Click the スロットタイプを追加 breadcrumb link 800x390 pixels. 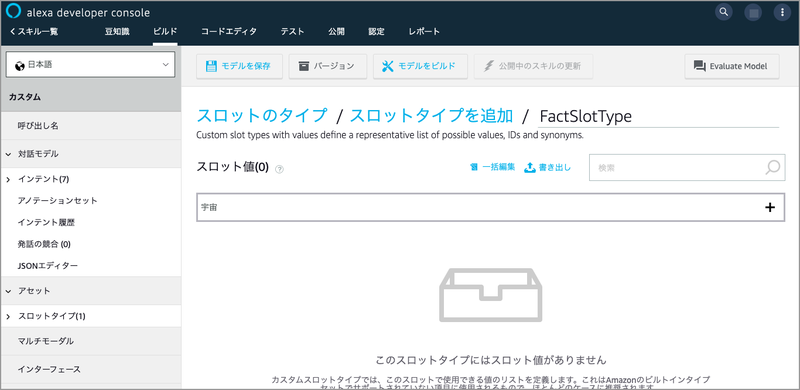pyautogui.click(x=431, y=116)
